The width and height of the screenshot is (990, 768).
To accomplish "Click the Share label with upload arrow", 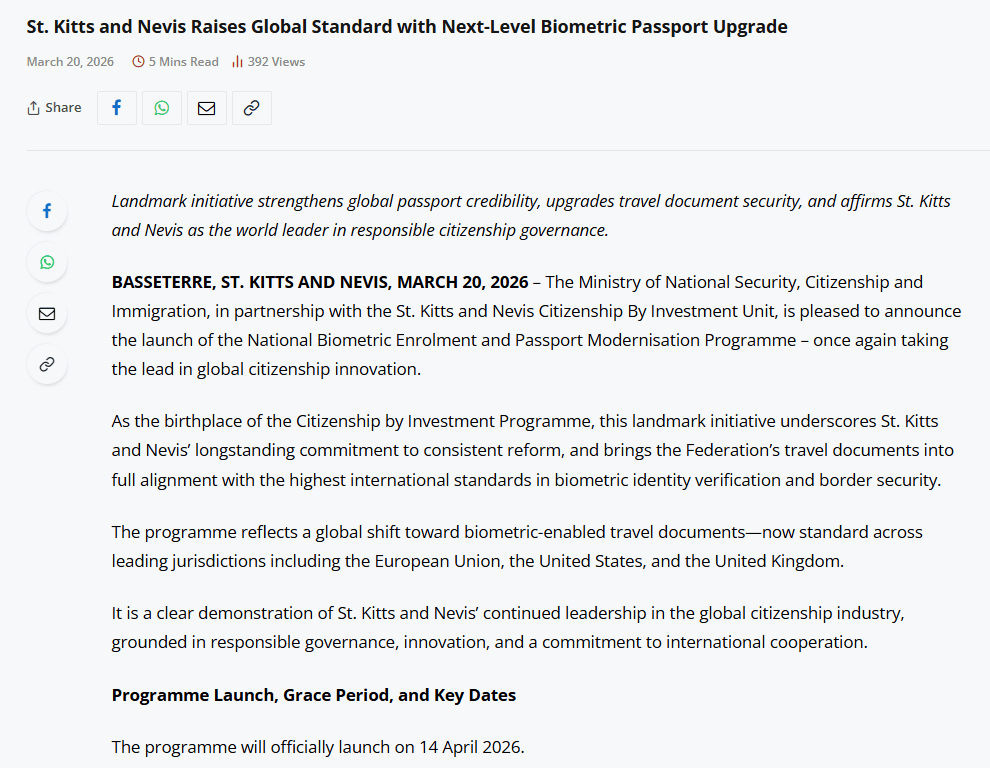I will click(55, 108).
